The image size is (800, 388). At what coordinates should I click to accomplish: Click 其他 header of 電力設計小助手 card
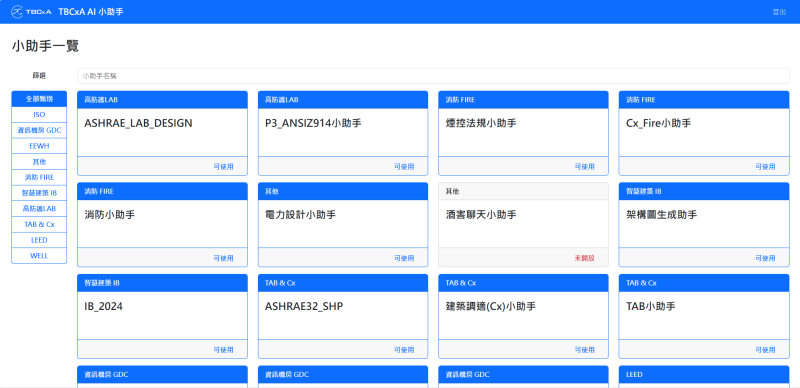[x=343, y=191]
